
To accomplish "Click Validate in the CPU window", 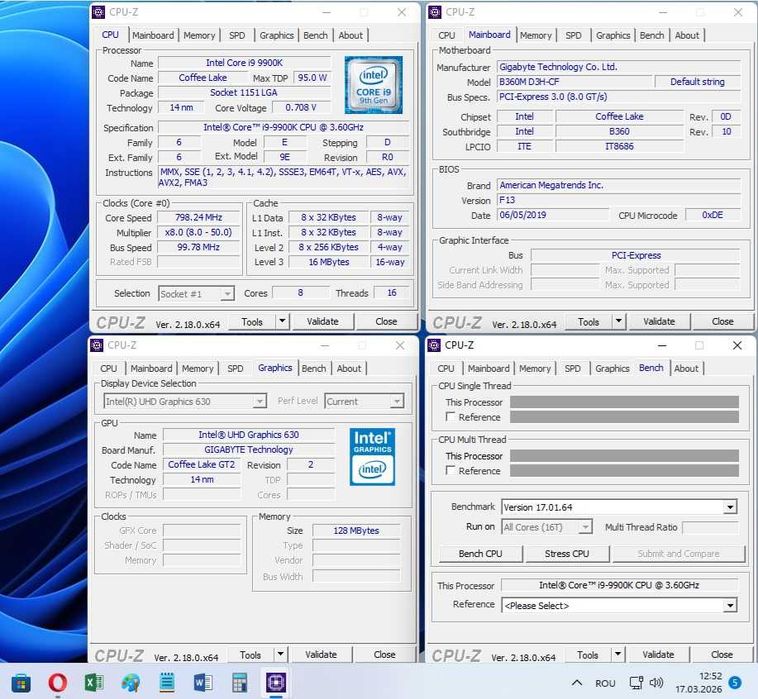I will [x=322, y=321].
